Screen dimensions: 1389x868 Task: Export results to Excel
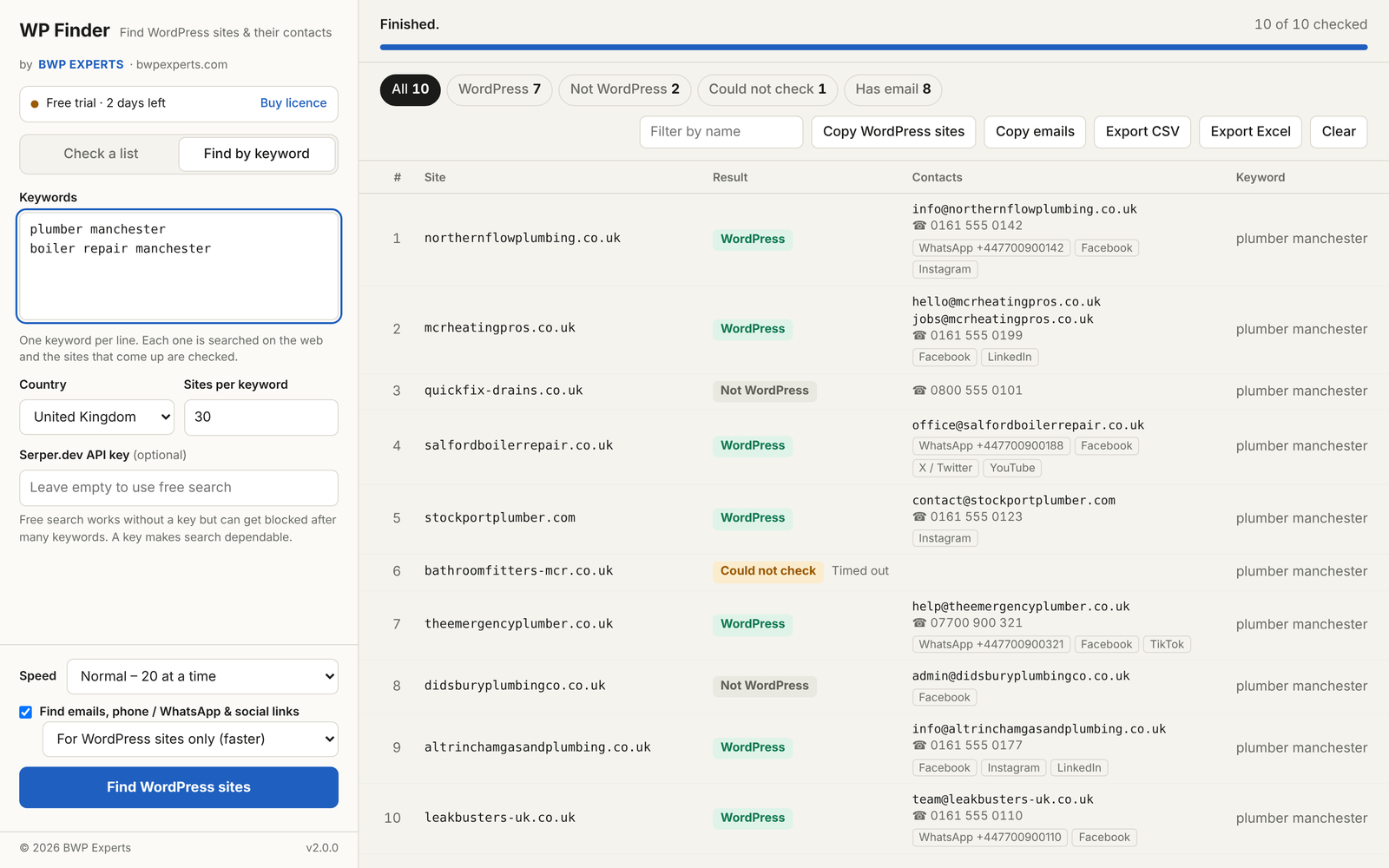pyautogui.click(x=1250, y=132)
